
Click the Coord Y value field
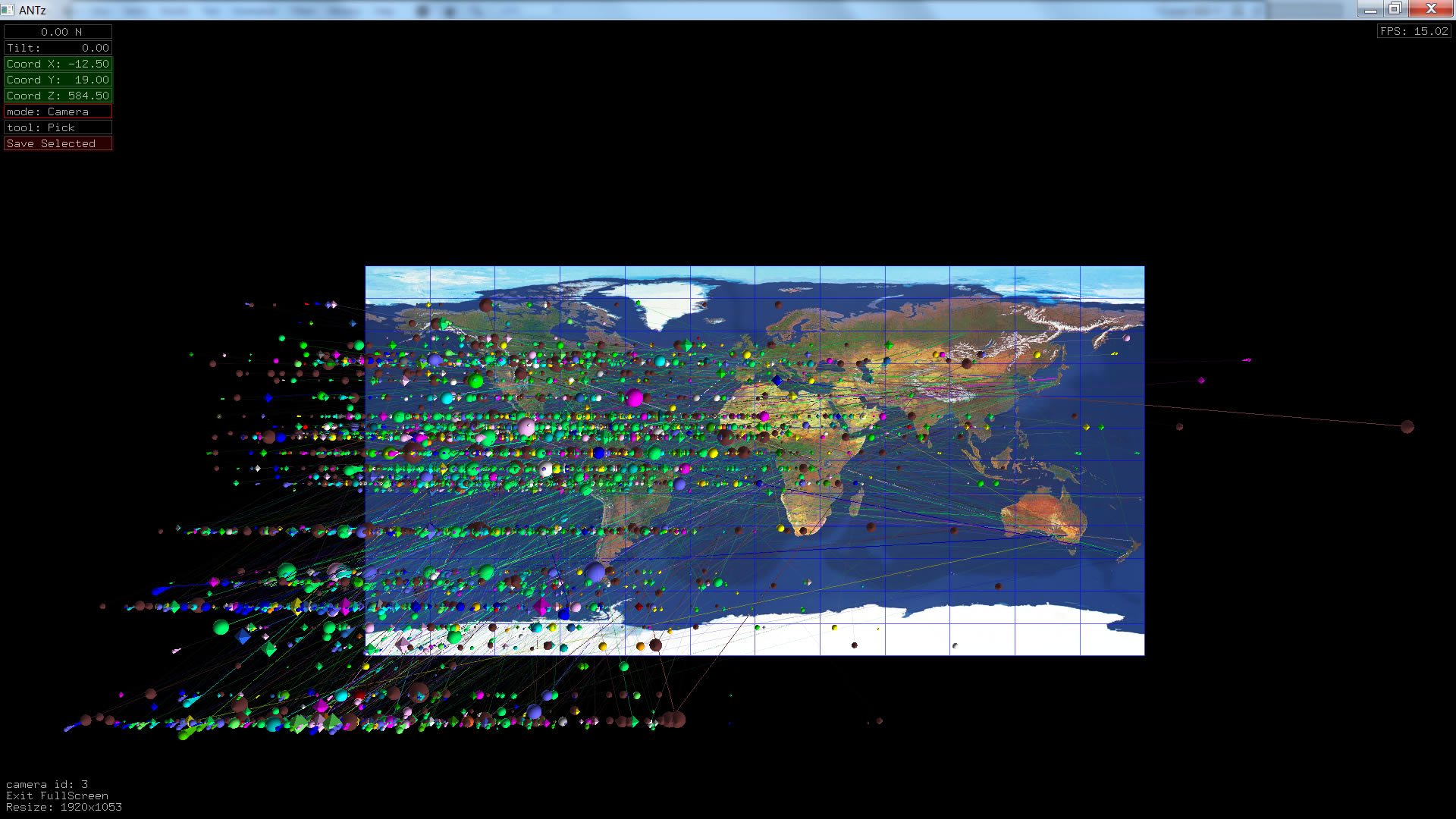[58, 80]
